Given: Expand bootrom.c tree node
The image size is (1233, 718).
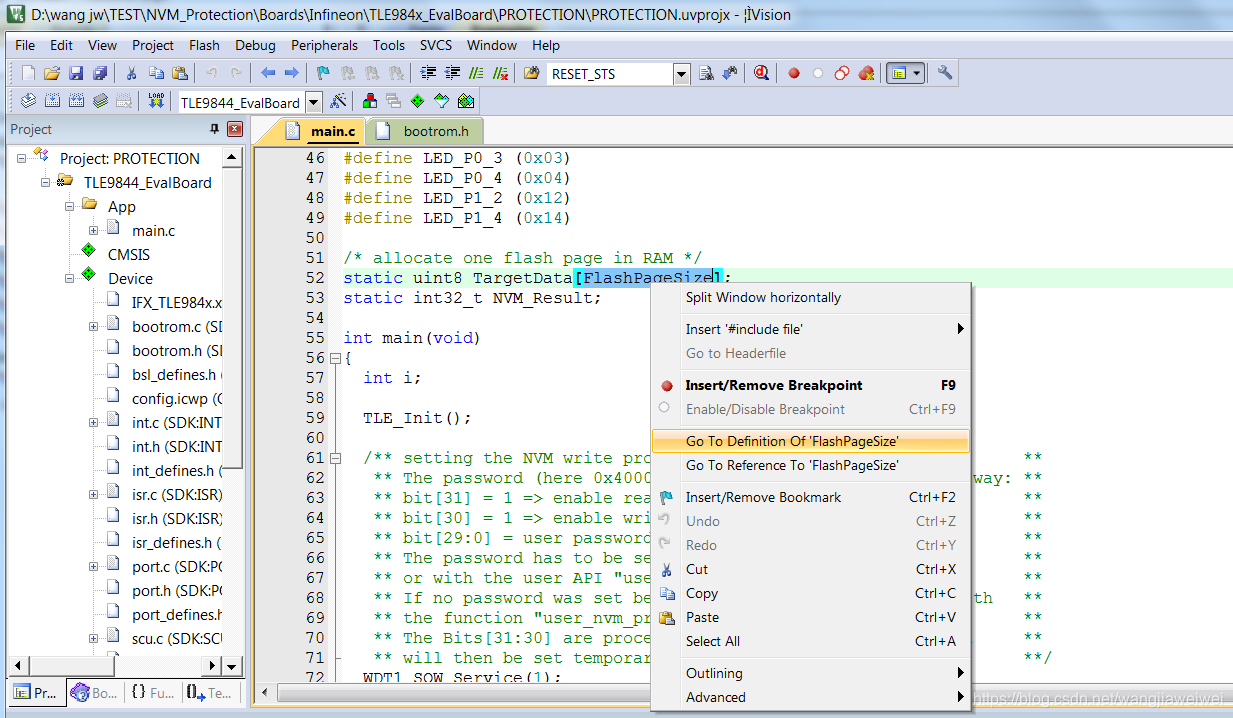Looking at the screenshot, I should (x=94, y=326).
